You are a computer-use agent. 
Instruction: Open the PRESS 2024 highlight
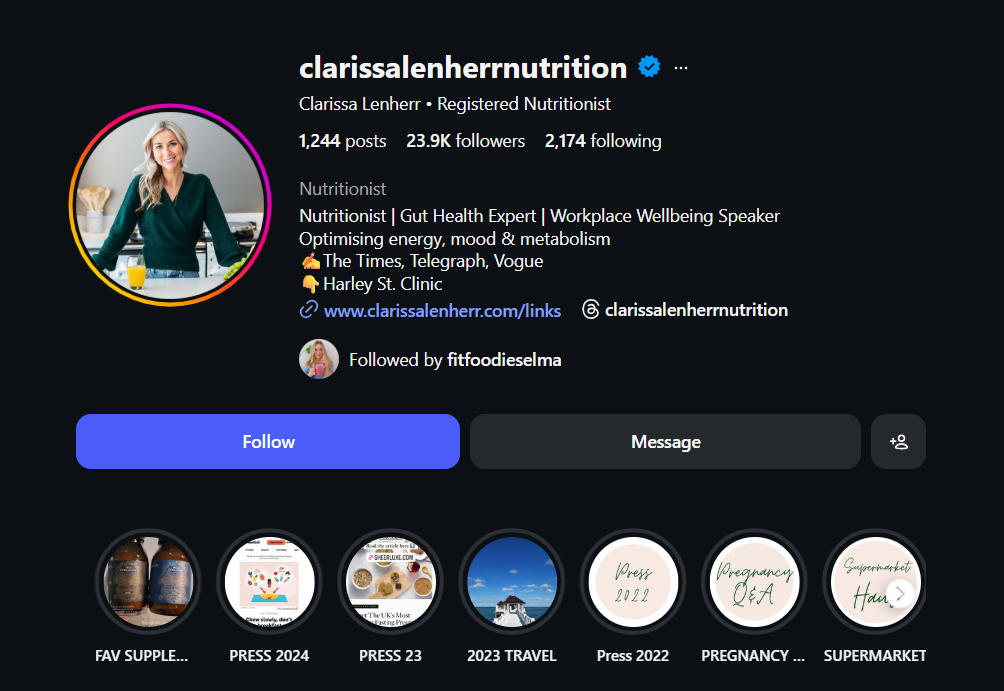pyautogui.click(x=270, y=581)
